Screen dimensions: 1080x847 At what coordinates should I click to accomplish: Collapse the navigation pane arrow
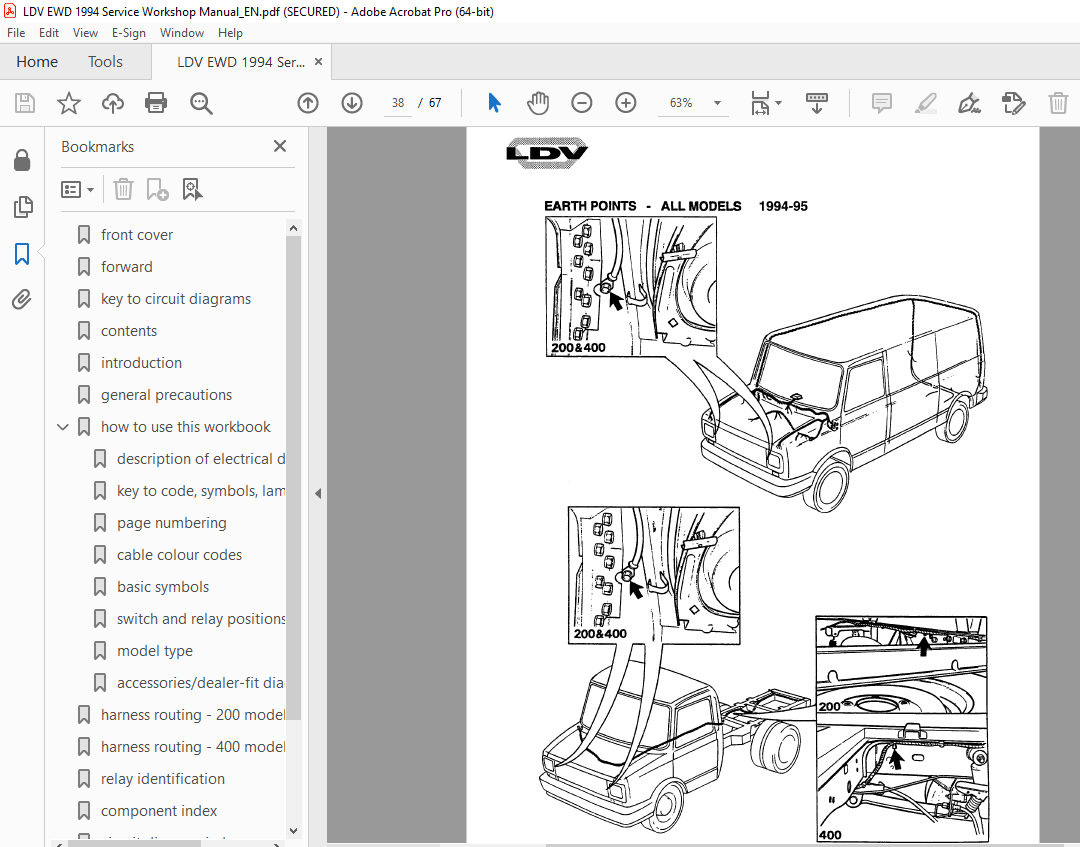point(318,493)
